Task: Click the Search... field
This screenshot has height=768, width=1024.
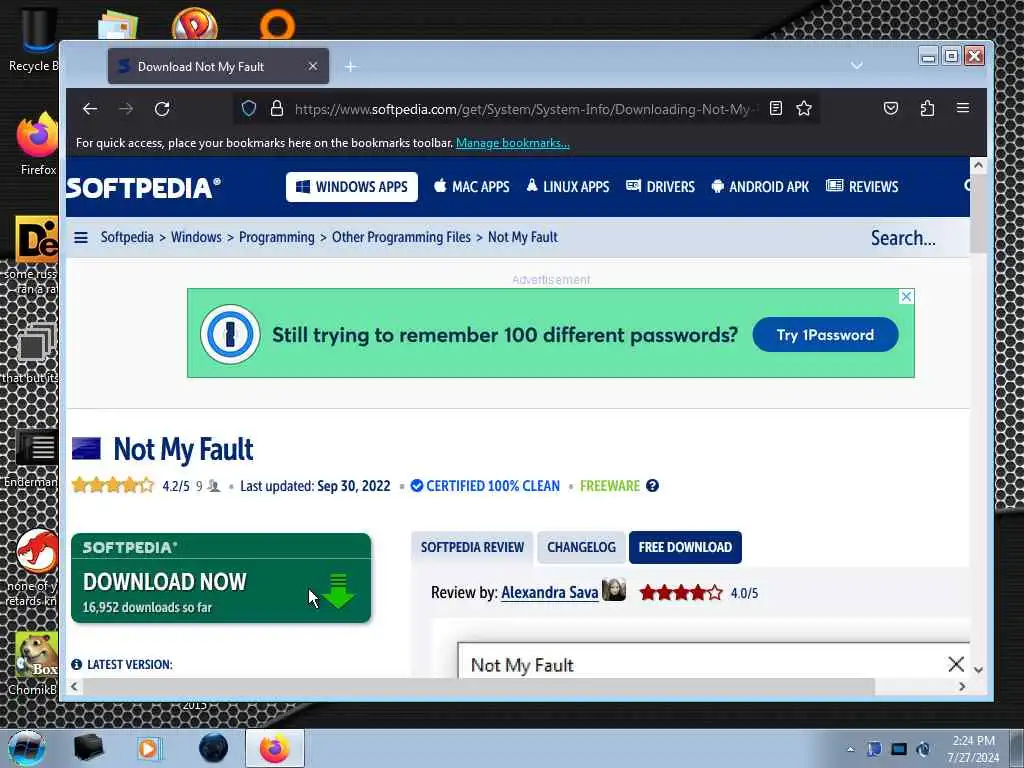Action: [903, 238]
